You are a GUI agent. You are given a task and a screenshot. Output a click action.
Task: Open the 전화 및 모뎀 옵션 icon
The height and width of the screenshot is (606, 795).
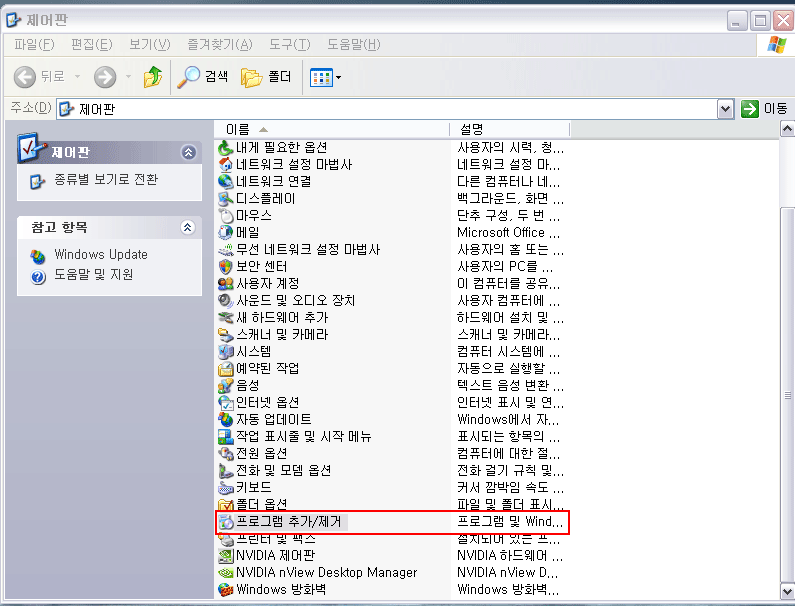(225, 470)
